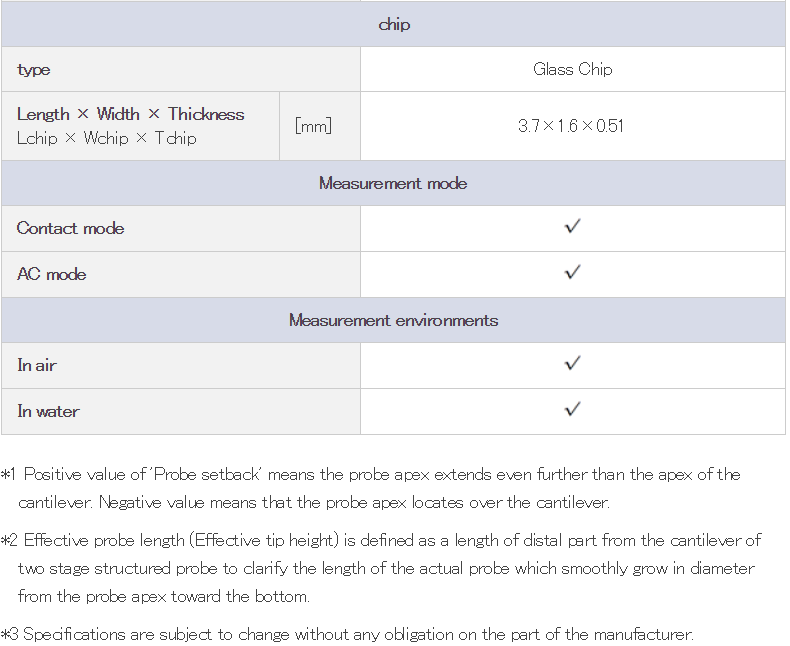
Task: Click the 'Measurement mode' header row
Action: coord(393,183)
